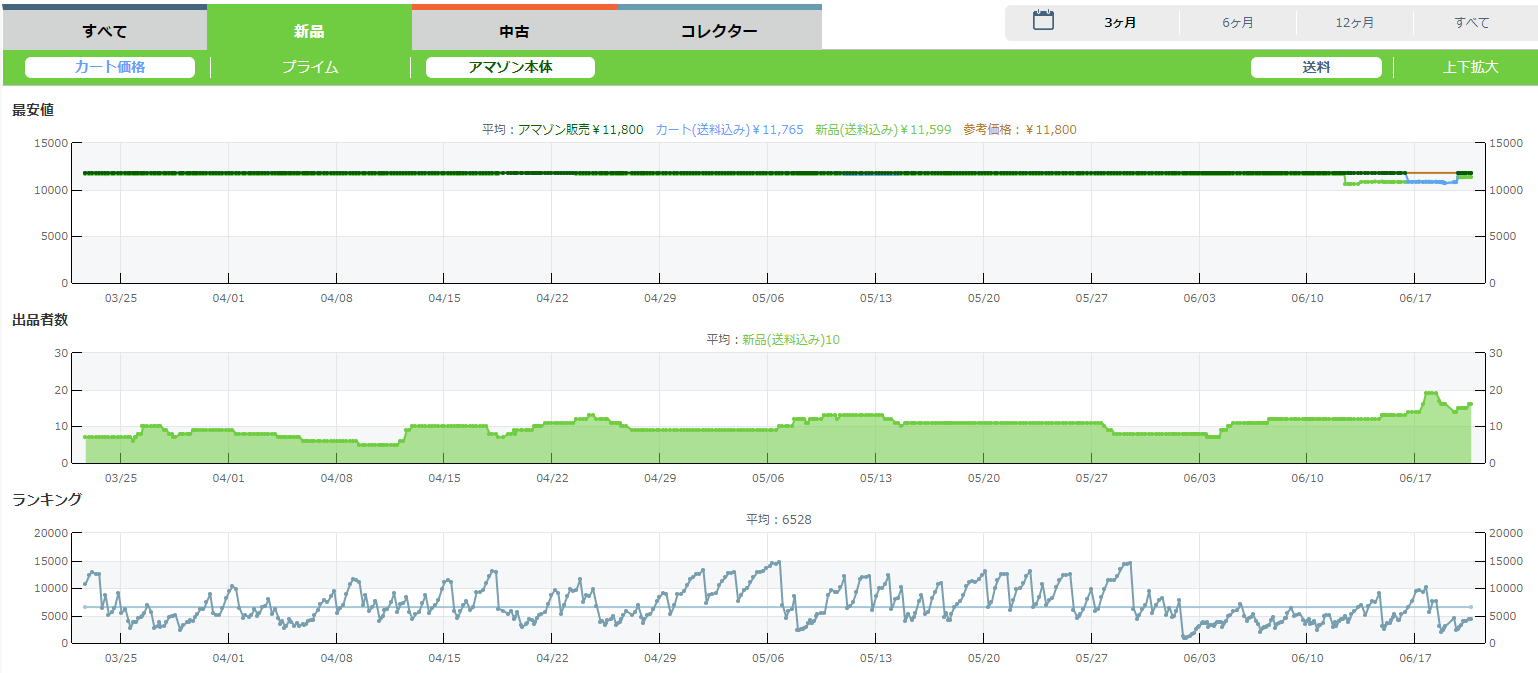The image size is (1538, 673).
Task: Click the 参考価格 legend label
Action: [1020, 130]
